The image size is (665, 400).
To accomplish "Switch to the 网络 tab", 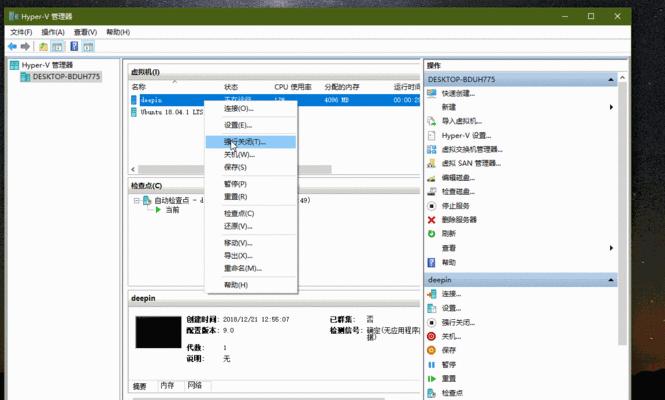I will 195,386.
